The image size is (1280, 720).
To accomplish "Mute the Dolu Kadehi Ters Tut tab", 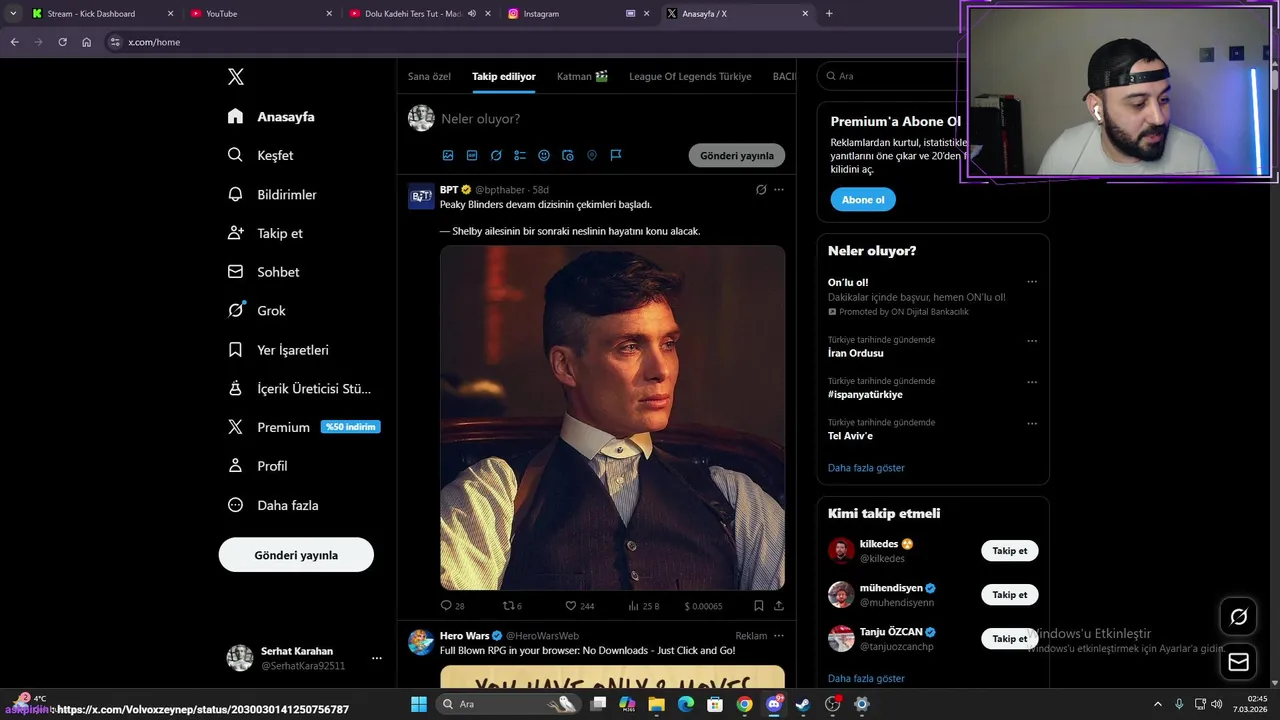I will click(x=472, y=14).
